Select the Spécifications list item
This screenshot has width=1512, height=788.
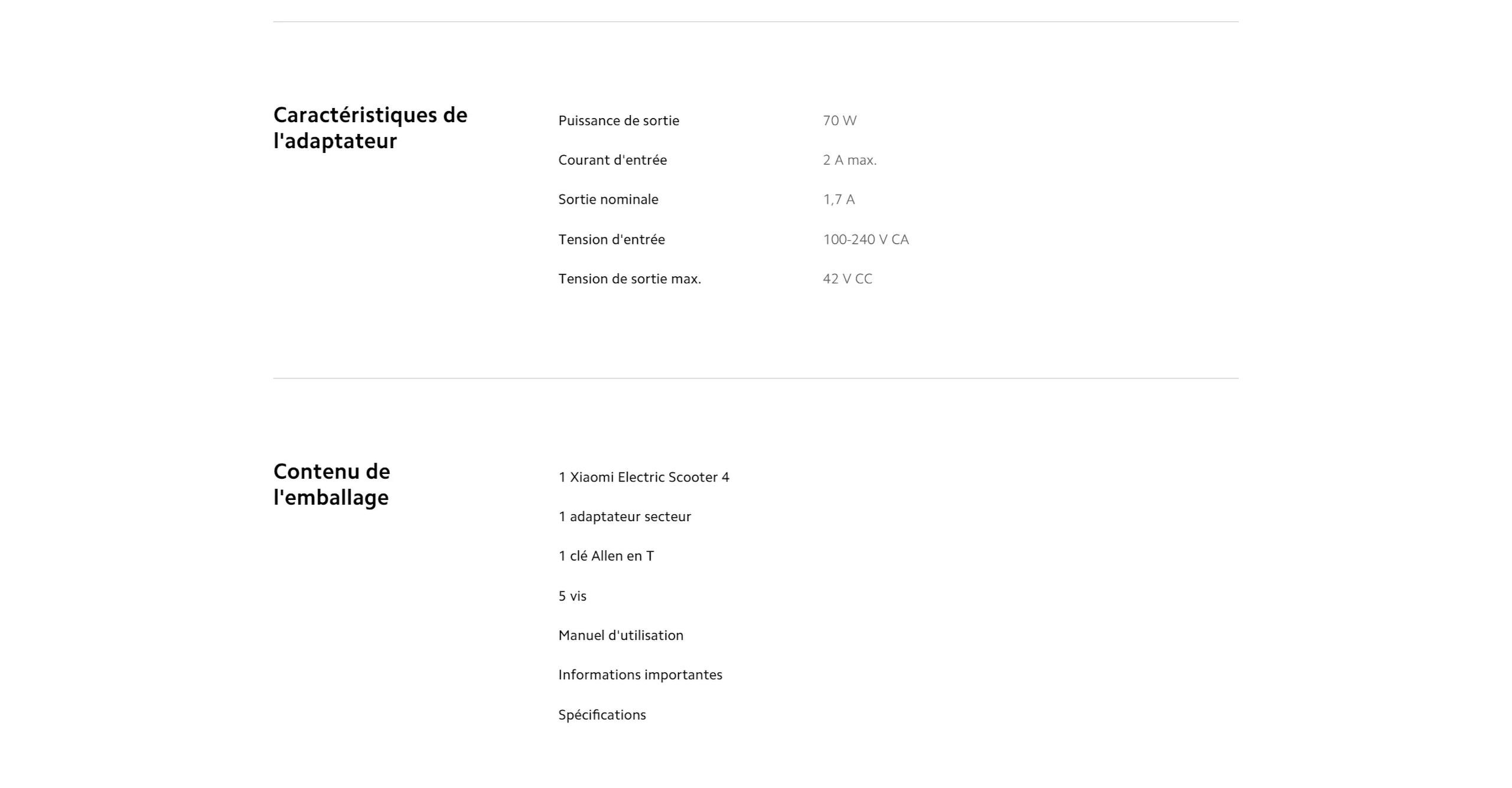tap(602, 715)
